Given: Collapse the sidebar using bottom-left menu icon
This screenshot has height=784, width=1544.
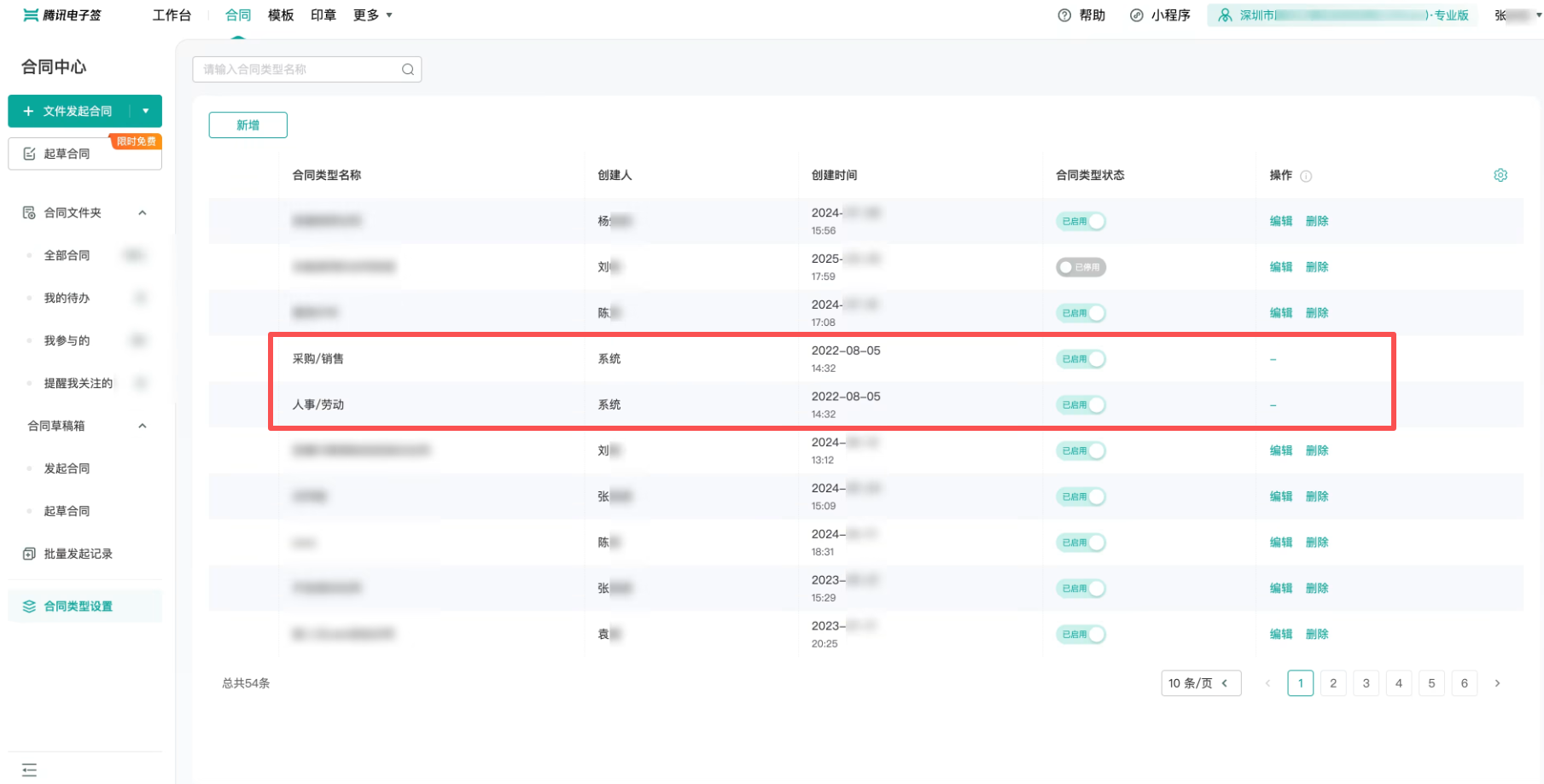Looking at the screenshot, I should (x=30, y=769).
